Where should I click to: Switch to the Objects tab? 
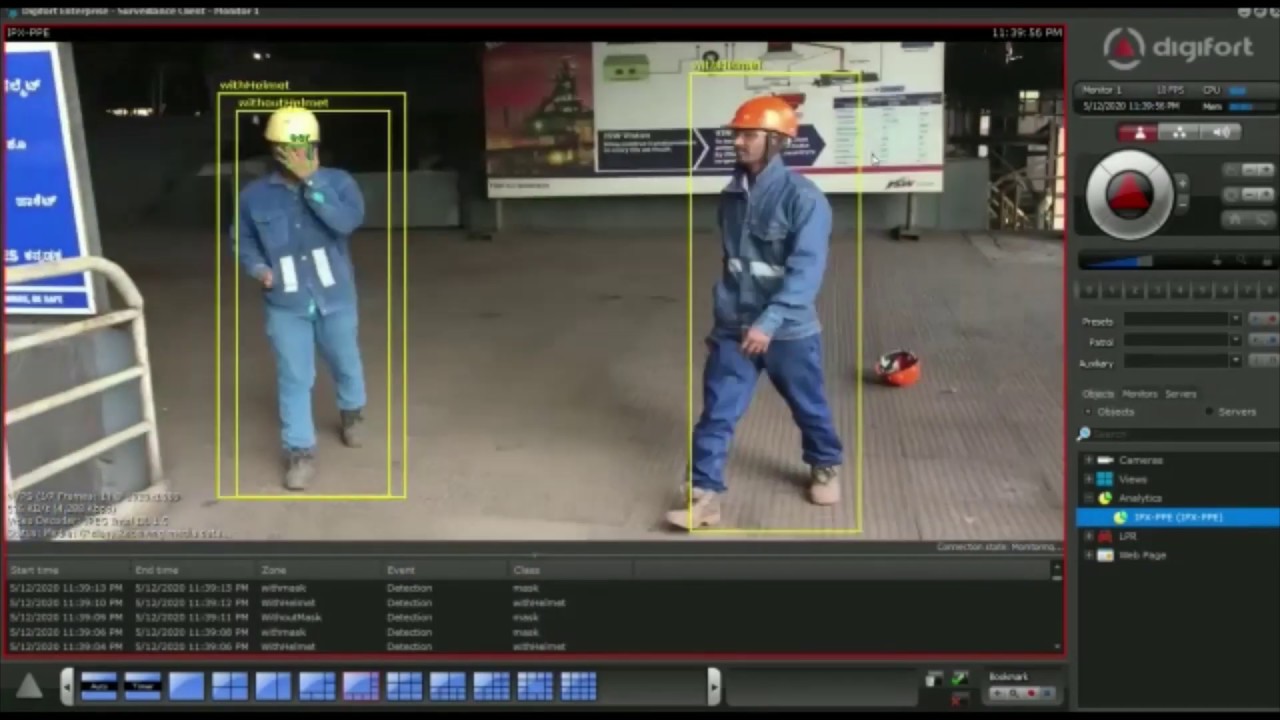[x=1098, y=394]
